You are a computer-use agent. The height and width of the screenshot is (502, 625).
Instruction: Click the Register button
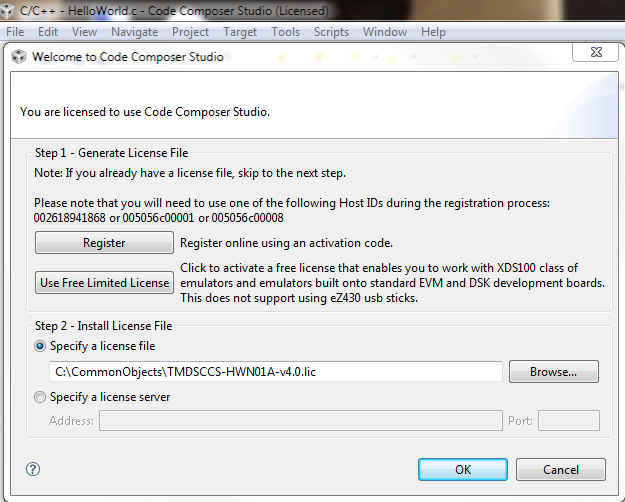(x=104, y=242)
